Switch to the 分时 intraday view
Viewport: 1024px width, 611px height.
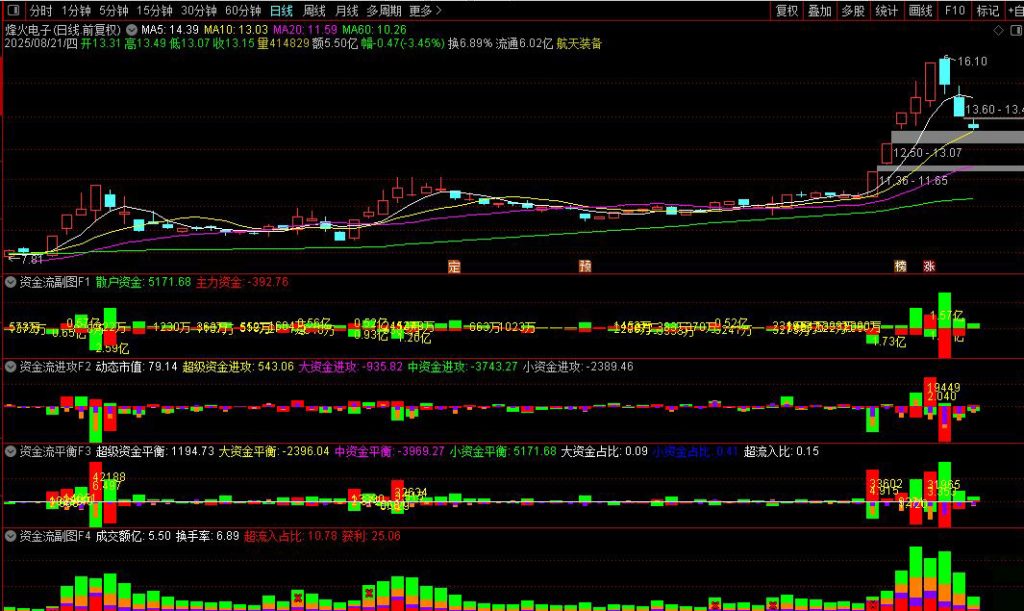tap(40, 10)
